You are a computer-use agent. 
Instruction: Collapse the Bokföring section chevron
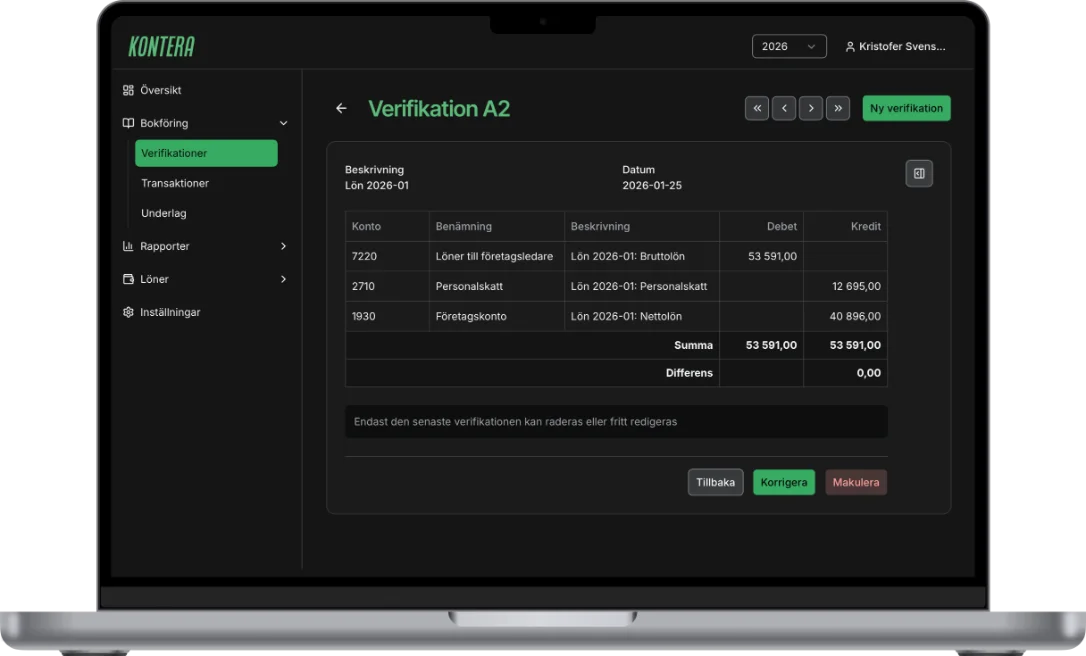point(283,123)
